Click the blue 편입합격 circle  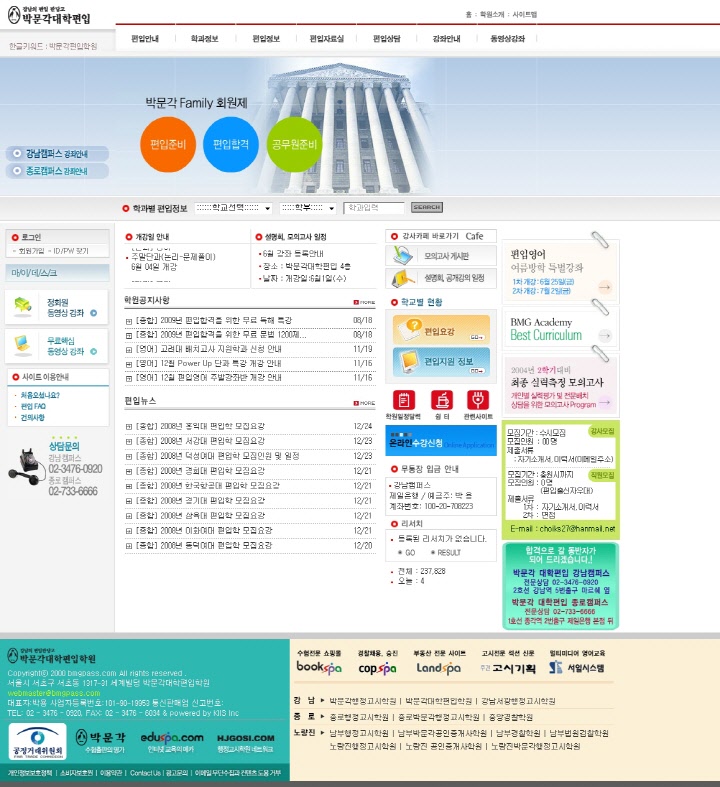231,145
